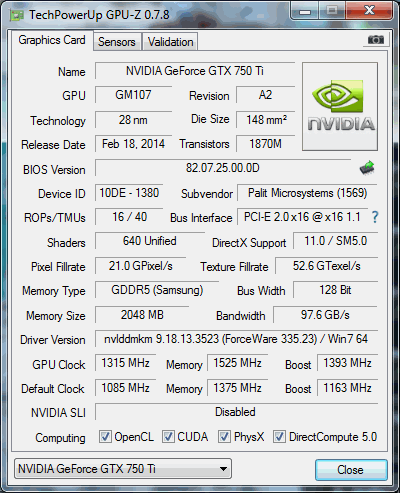The height and width of the screenshot is (493, 400).
Task: Toggle the PhysX checkbox
Action: (x=224, y=437)
